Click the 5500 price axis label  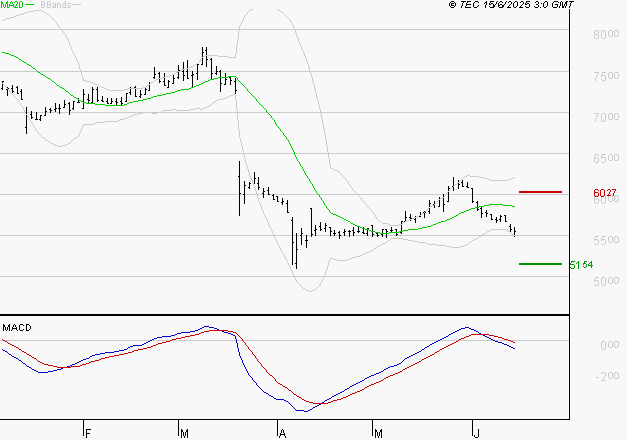[606, 240]
